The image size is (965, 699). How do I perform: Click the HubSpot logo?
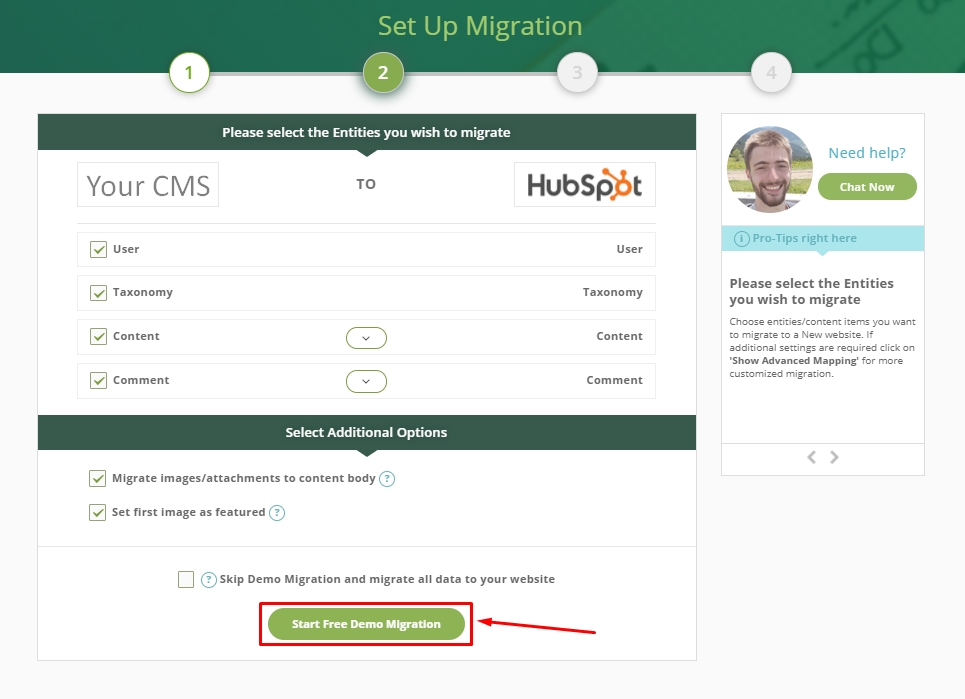(x=585, y=185)
